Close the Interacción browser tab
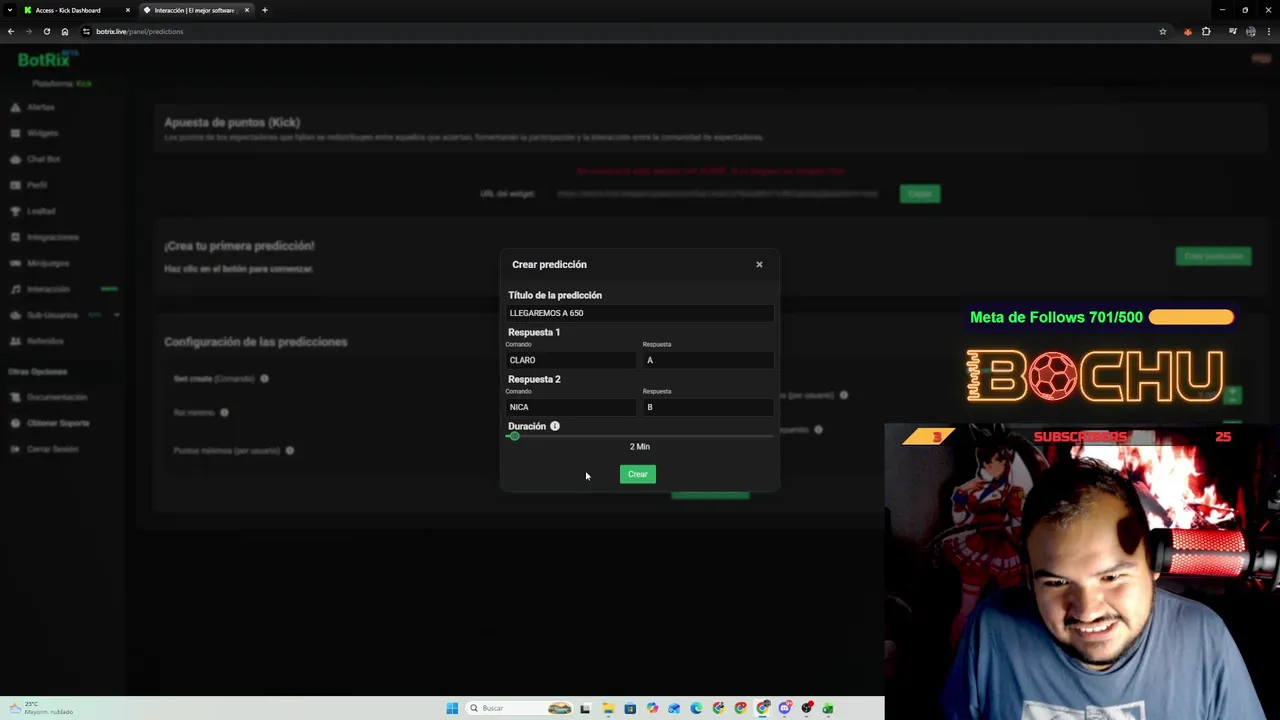Screen dimensions: 1280x720 pyautogui.click(x=249, y=10)
